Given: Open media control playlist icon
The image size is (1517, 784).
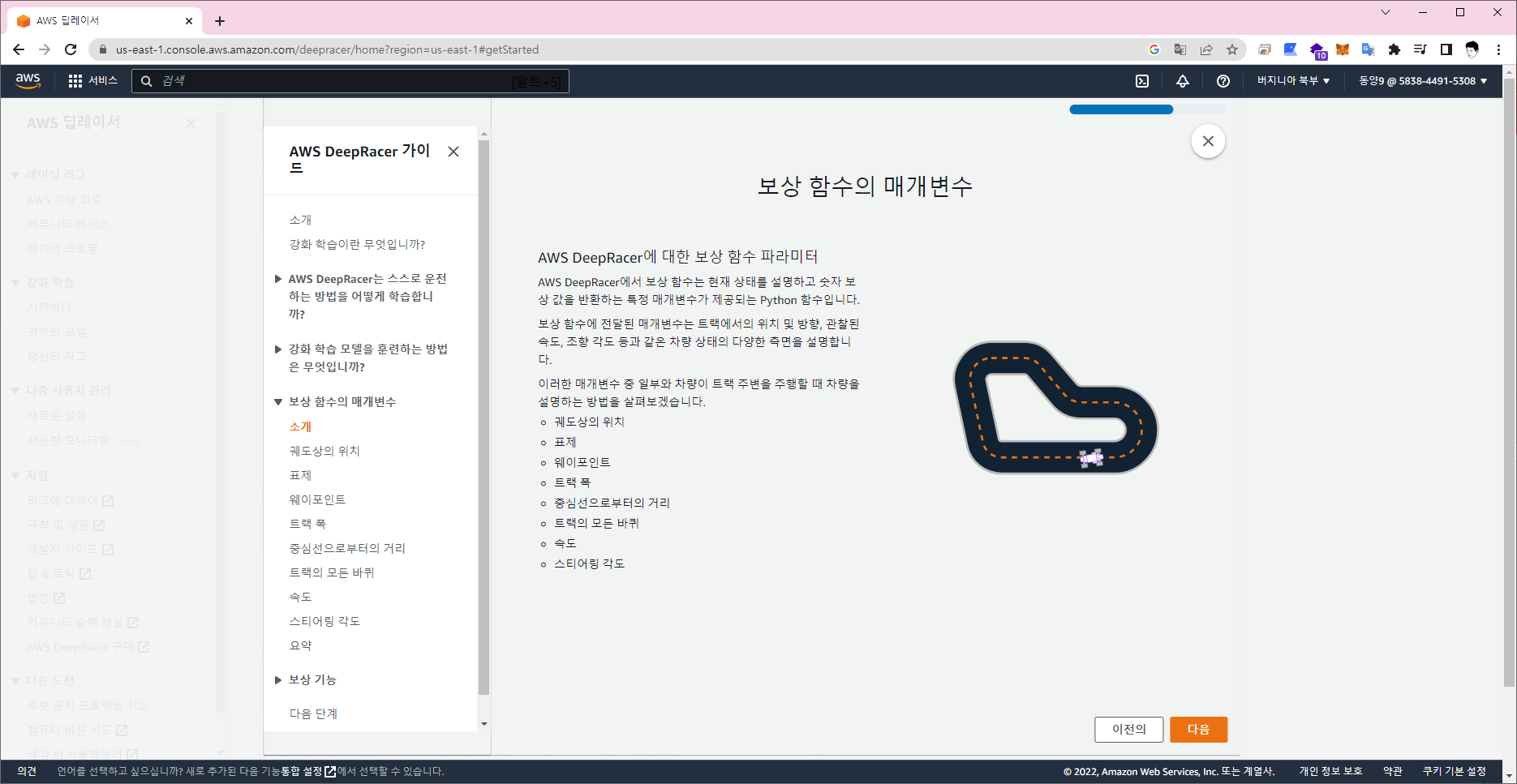Looking at the screenshot, I should (x=1420, y=49).
